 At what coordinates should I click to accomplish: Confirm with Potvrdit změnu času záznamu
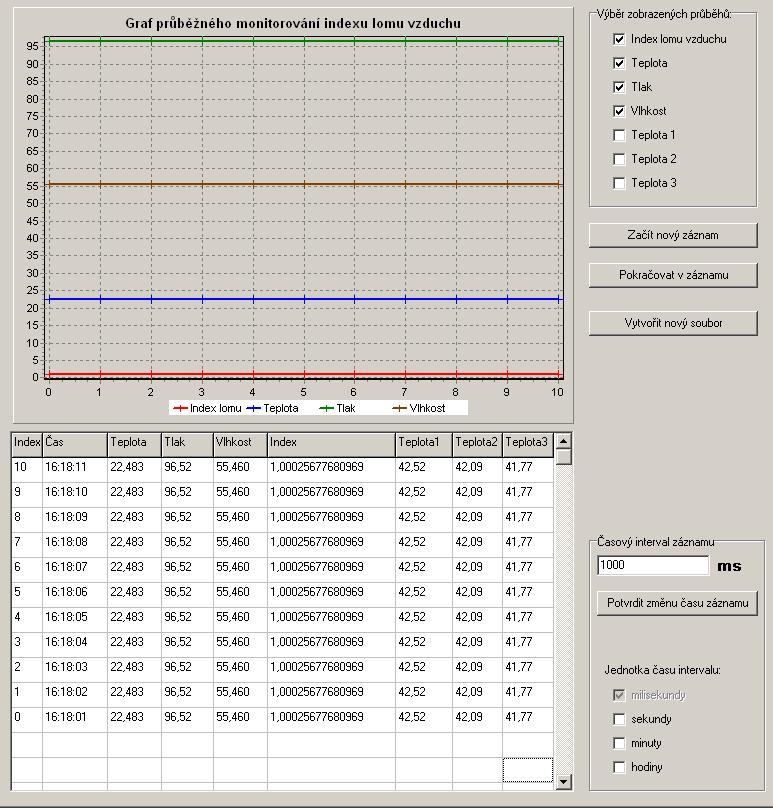(x=677, y=603)
